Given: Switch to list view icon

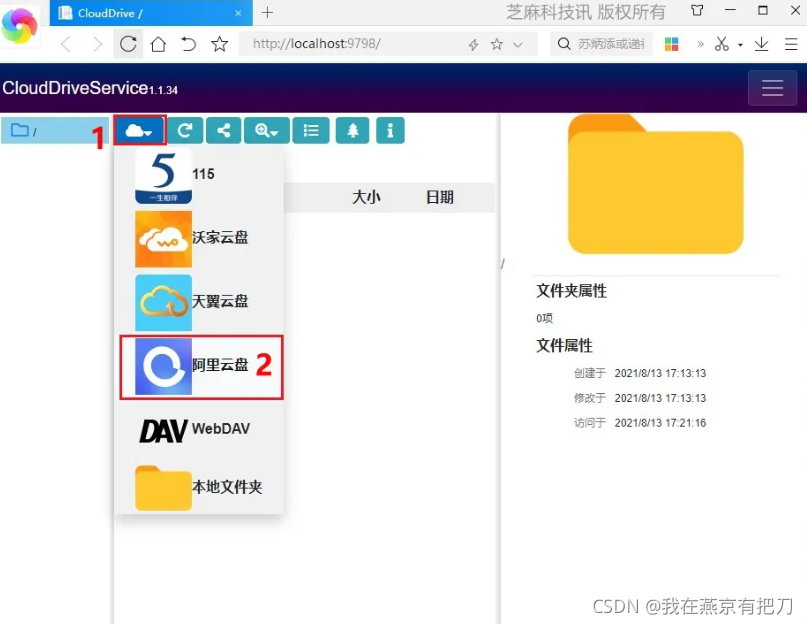Looking at the screenshot, I should pos(311,130).
